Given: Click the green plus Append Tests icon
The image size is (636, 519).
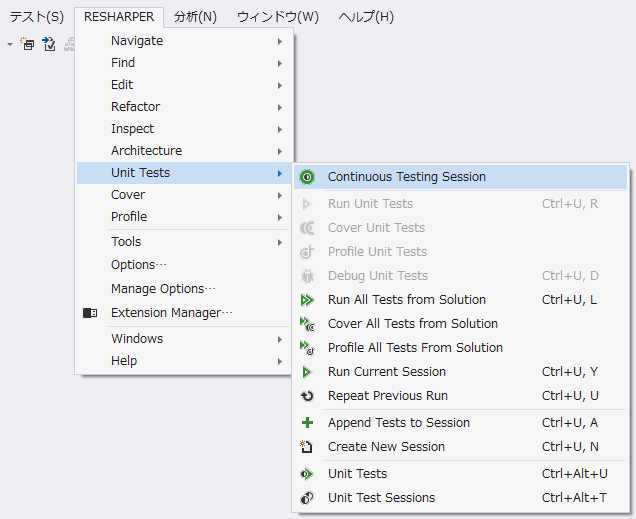Looking at the screenshot, I should (x=307, y=423).
